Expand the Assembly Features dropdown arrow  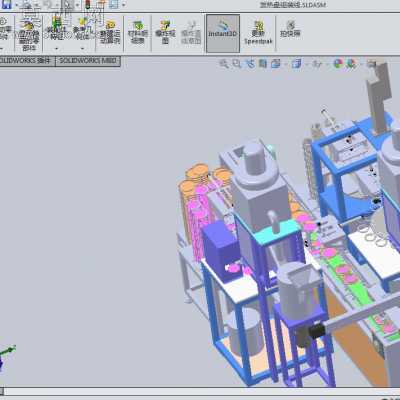(56, 48)
